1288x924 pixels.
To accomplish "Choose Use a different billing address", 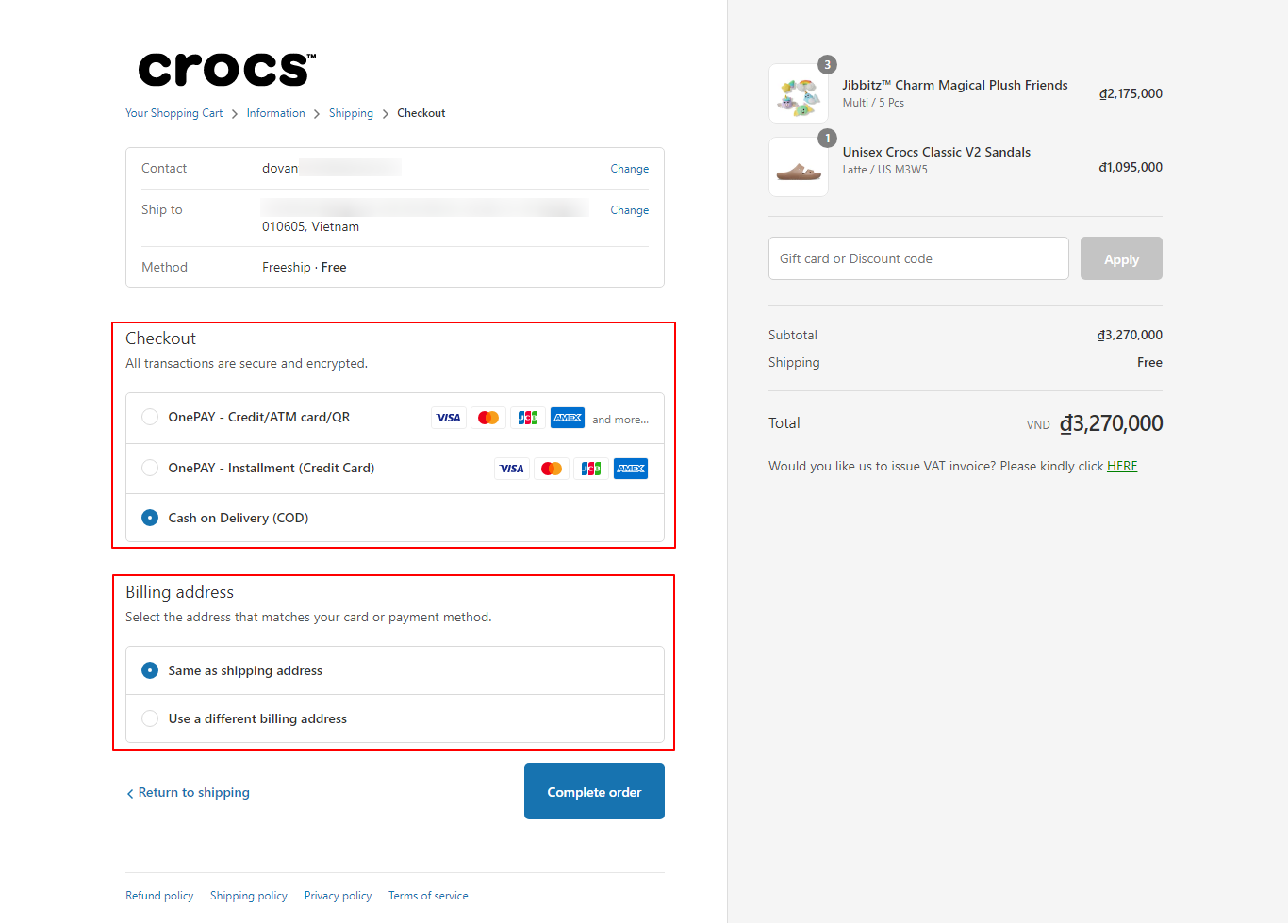I will [150, 718].
